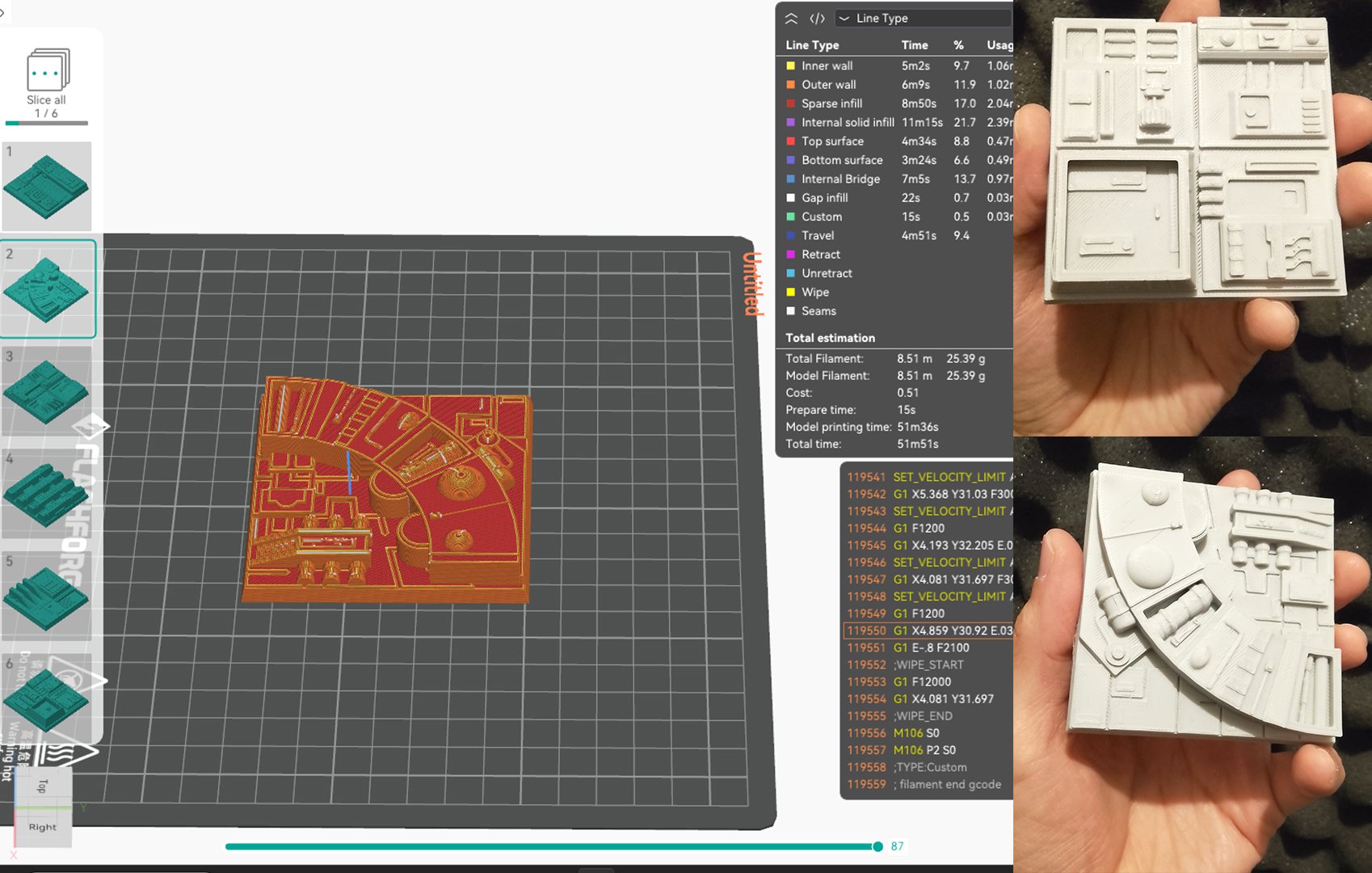Image resolution: width=1372 pixels, height=873 pixels.
Task: Collapse the legend panel with double chevron
Action: [792, 19]
